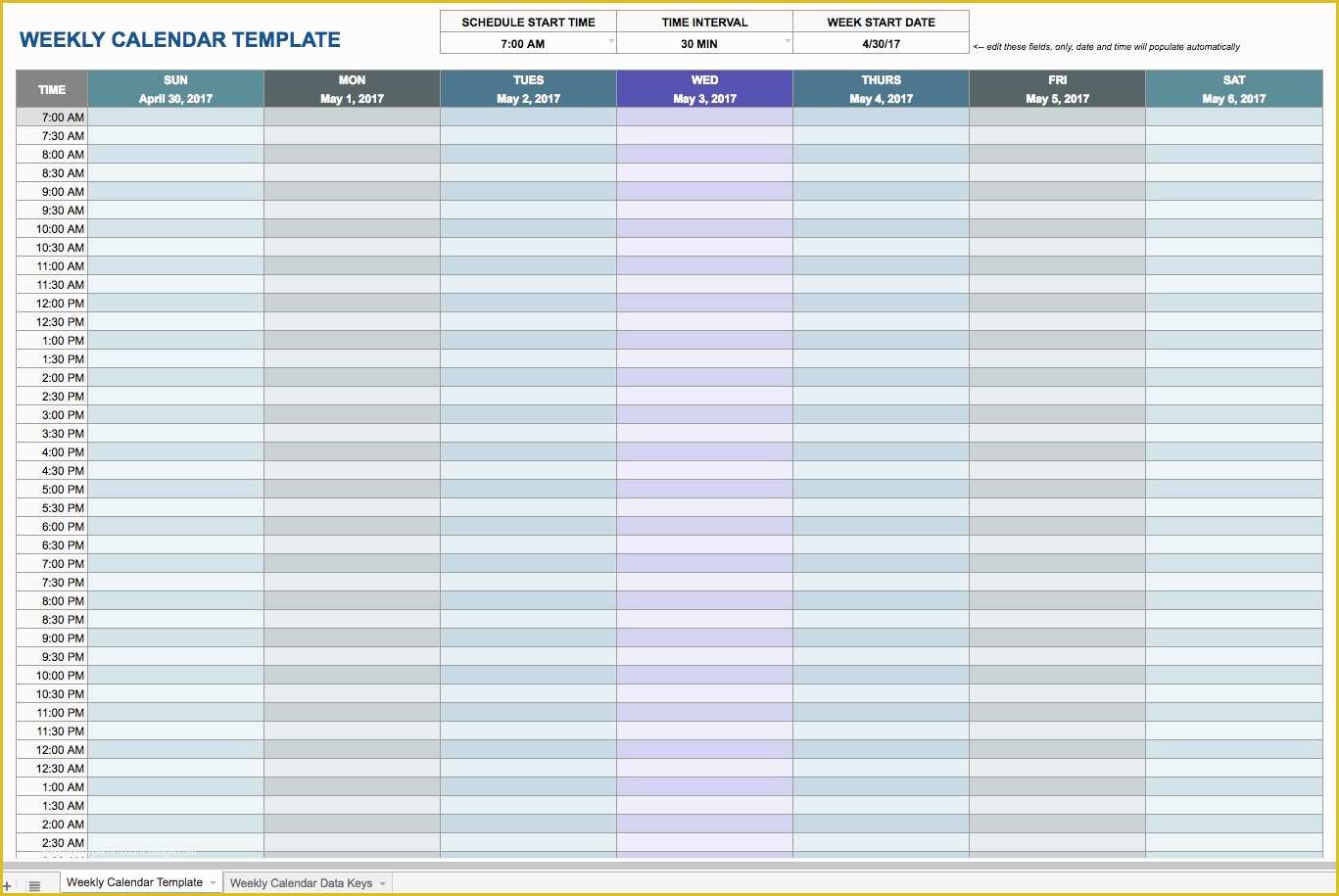Select the SAT column header

tap(1233, 80)
